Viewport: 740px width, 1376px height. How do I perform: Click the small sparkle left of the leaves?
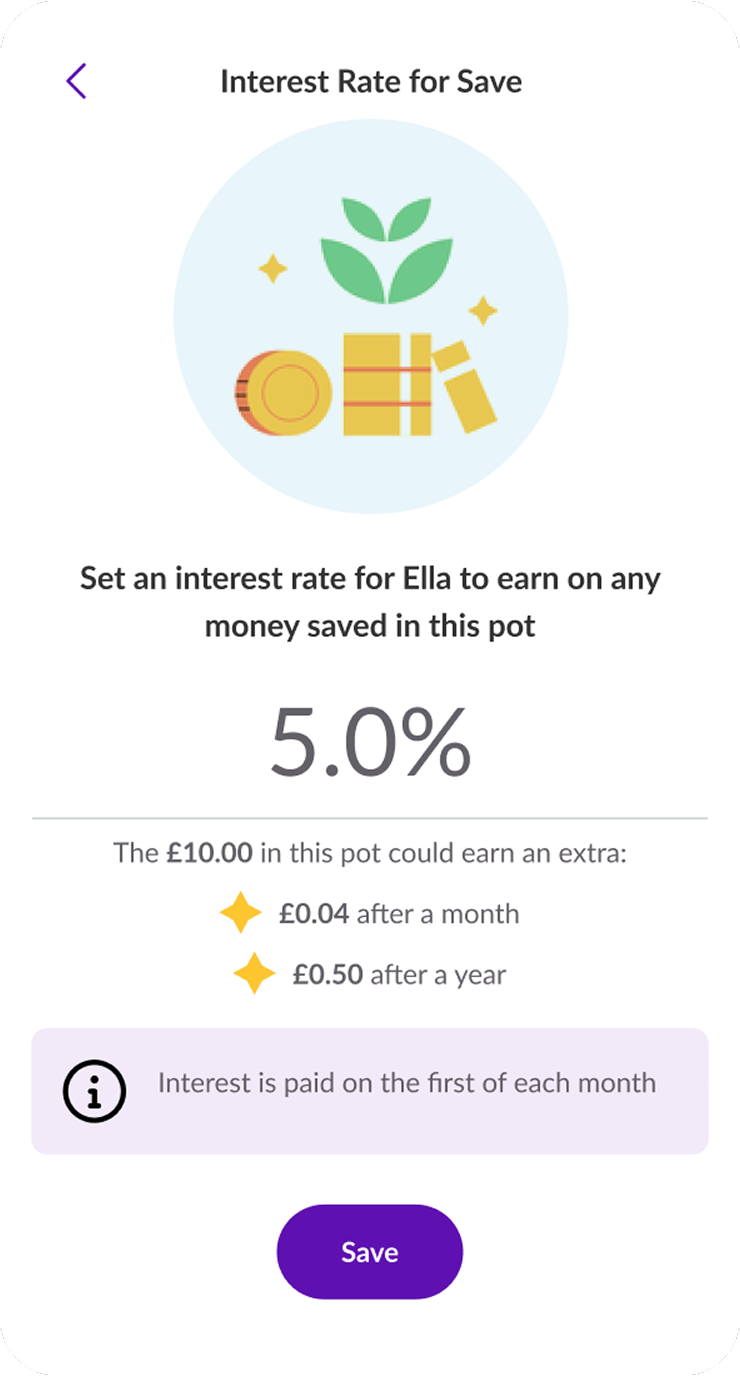(272, 269)
